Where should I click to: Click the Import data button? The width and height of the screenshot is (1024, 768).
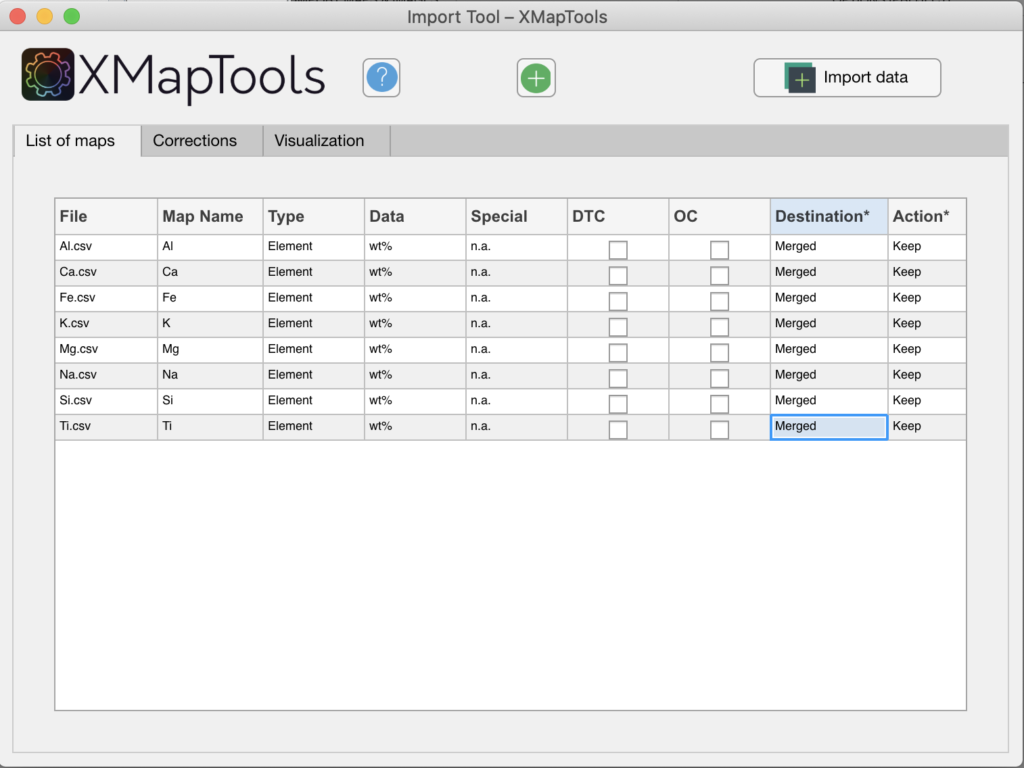tap(847, 78)
